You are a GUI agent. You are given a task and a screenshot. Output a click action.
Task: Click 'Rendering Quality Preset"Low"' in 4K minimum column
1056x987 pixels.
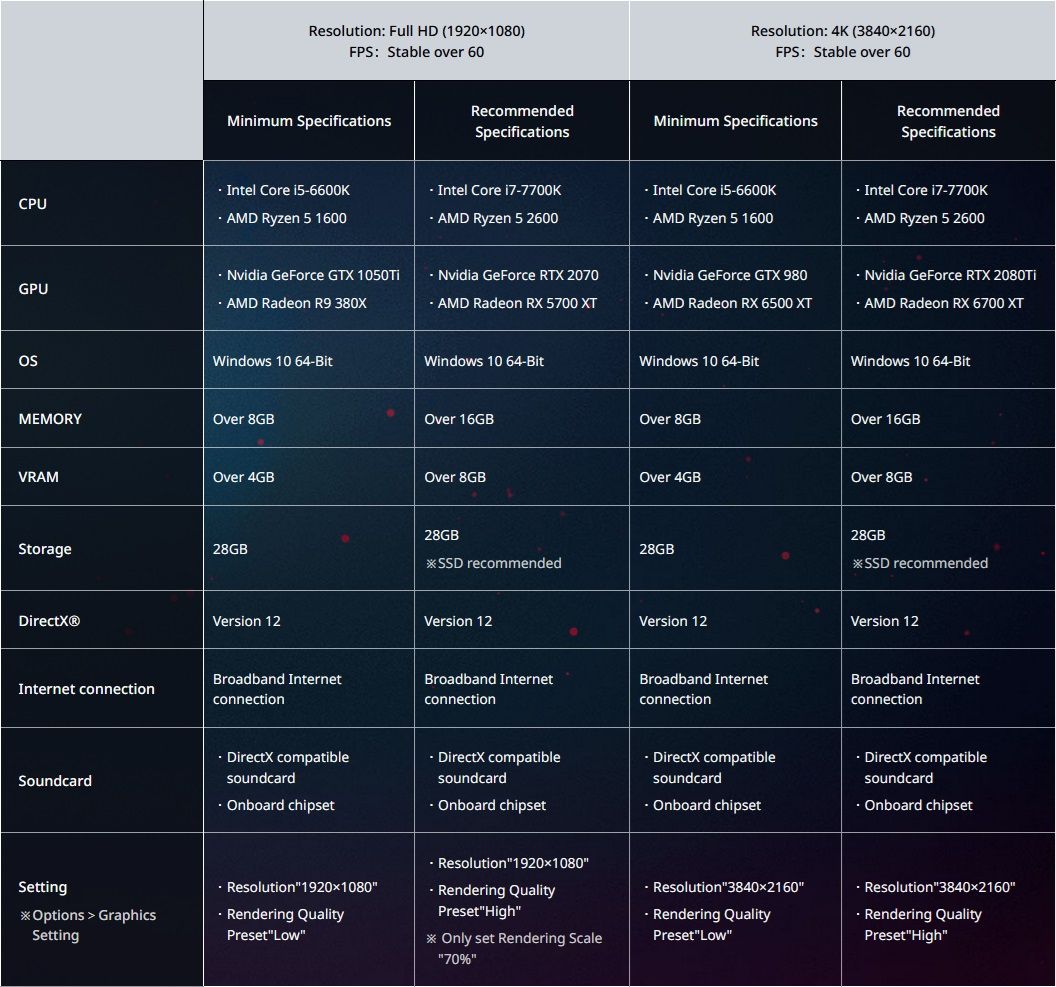click(711, 924)
